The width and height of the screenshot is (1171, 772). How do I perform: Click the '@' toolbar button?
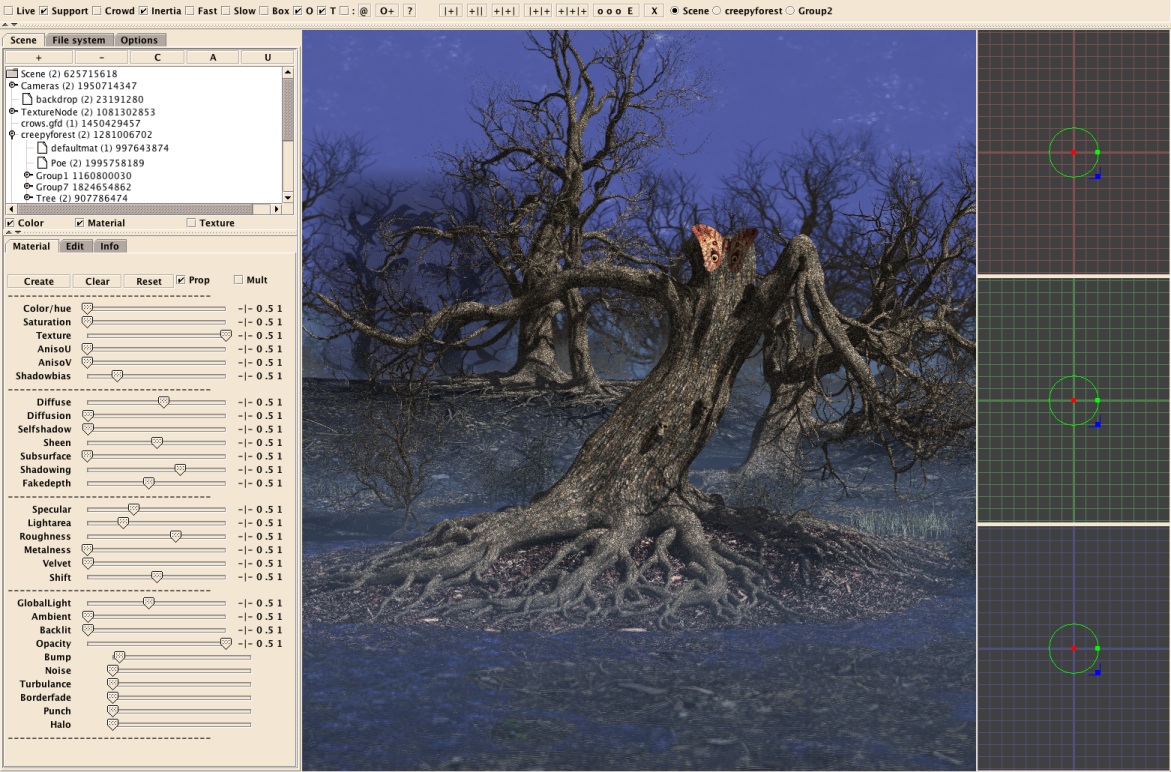coord(364,10)
